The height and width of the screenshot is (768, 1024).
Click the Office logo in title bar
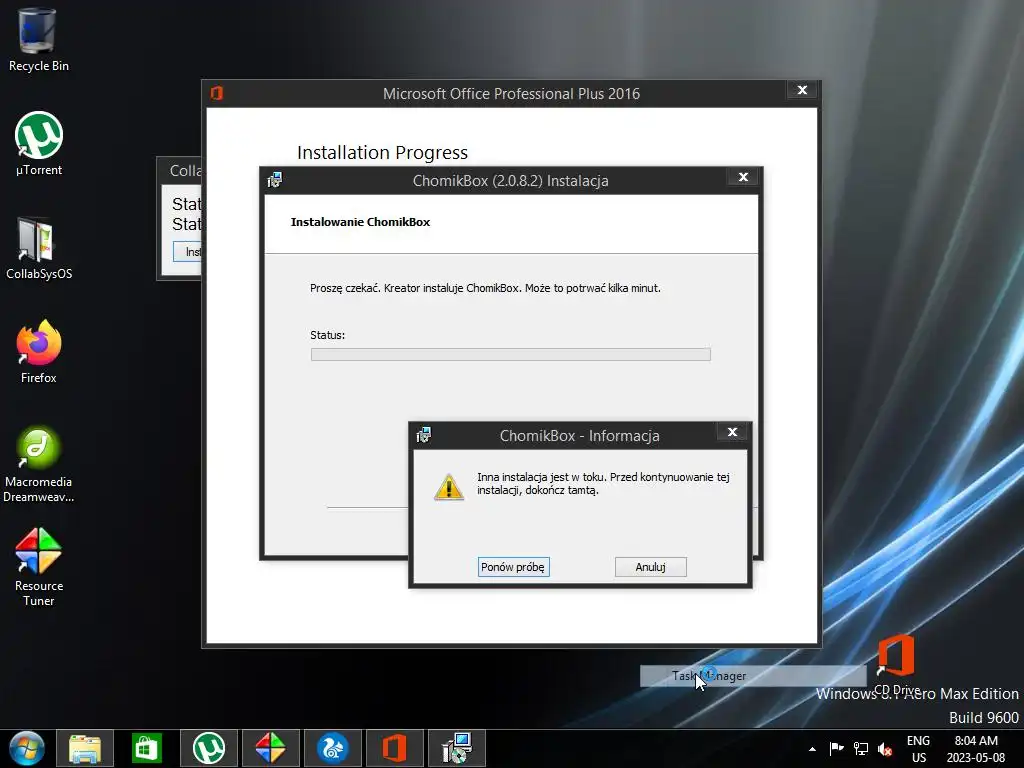[x=217, y=93]
